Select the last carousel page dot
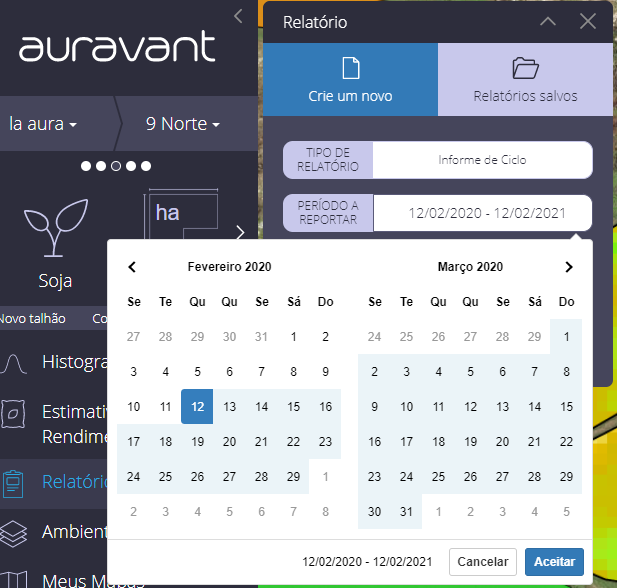Screen dimensions: 617x588 tap(146, 165)
